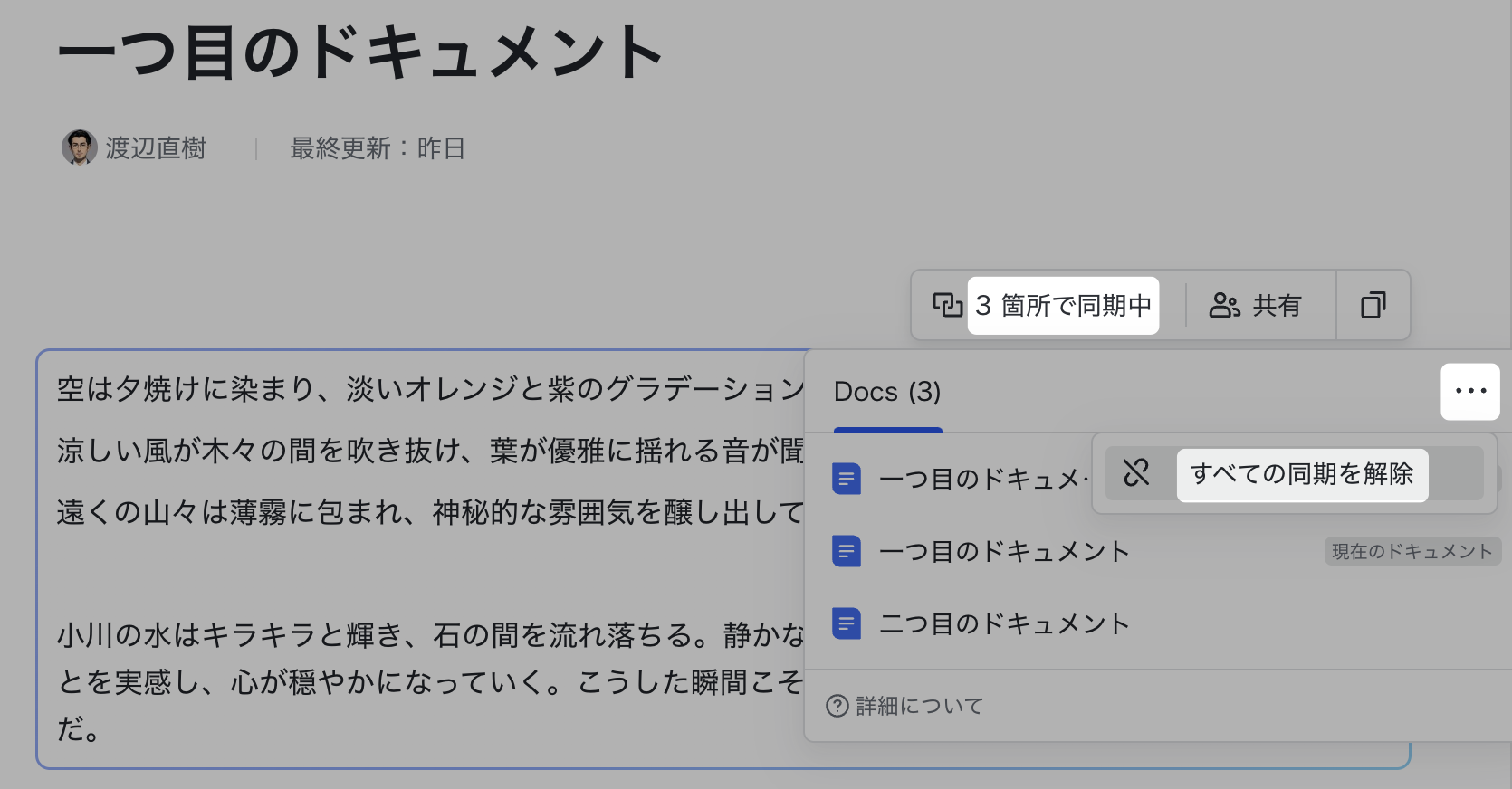Open the three-dot more options menu

(x=1470, y=392)
